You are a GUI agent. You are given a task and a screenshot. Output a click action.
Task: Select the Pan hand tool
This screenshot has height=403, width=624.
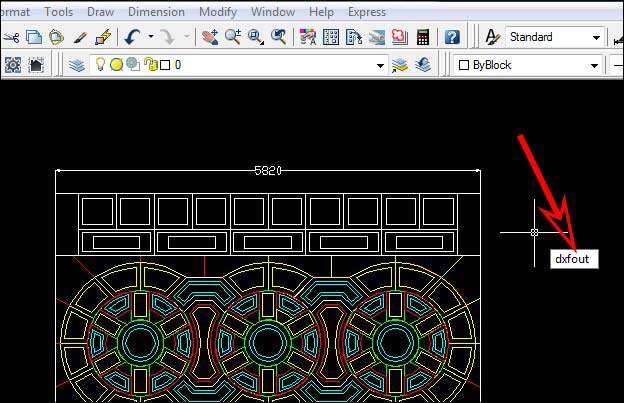(x=210, y=37)
